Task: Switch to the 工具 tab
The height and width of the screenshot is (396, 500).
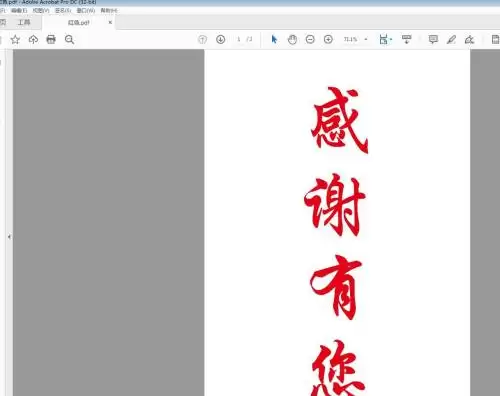Action: 24,22
